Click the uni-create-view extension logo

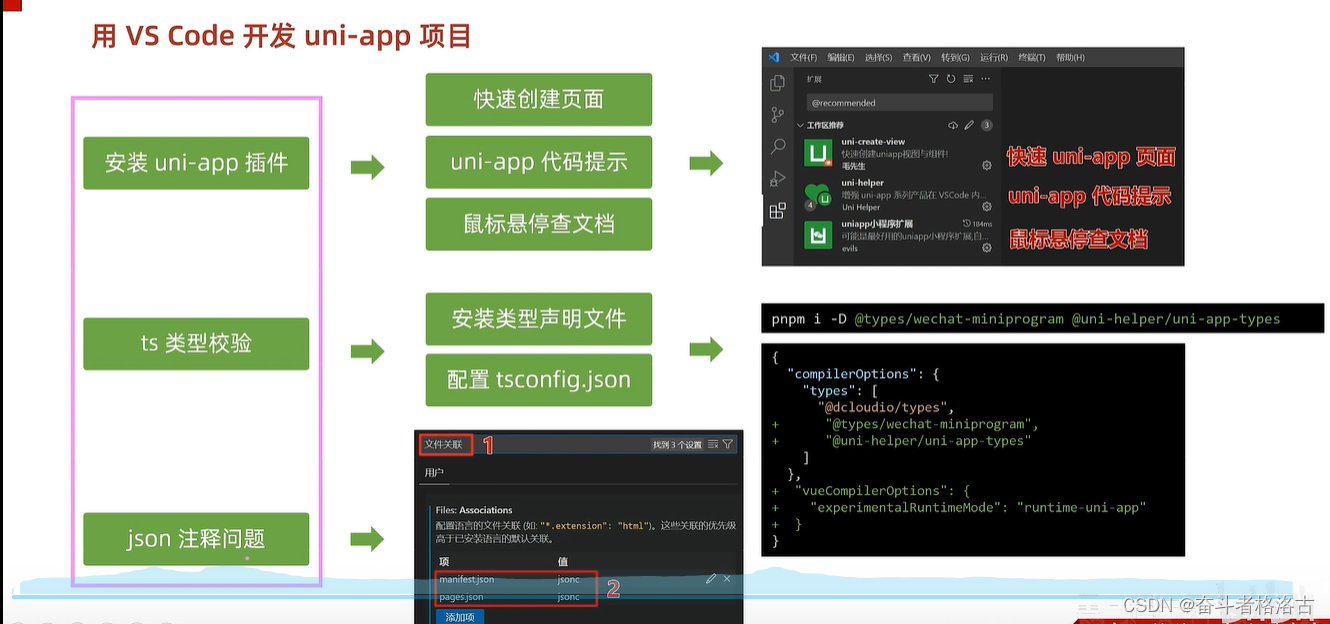(819, 153)
